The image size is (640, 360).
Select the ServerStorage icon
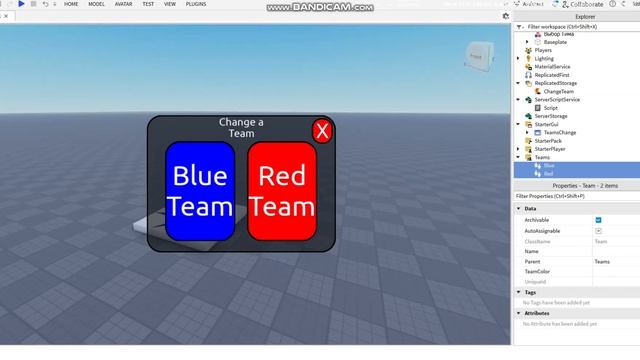[x=528, y=116]
